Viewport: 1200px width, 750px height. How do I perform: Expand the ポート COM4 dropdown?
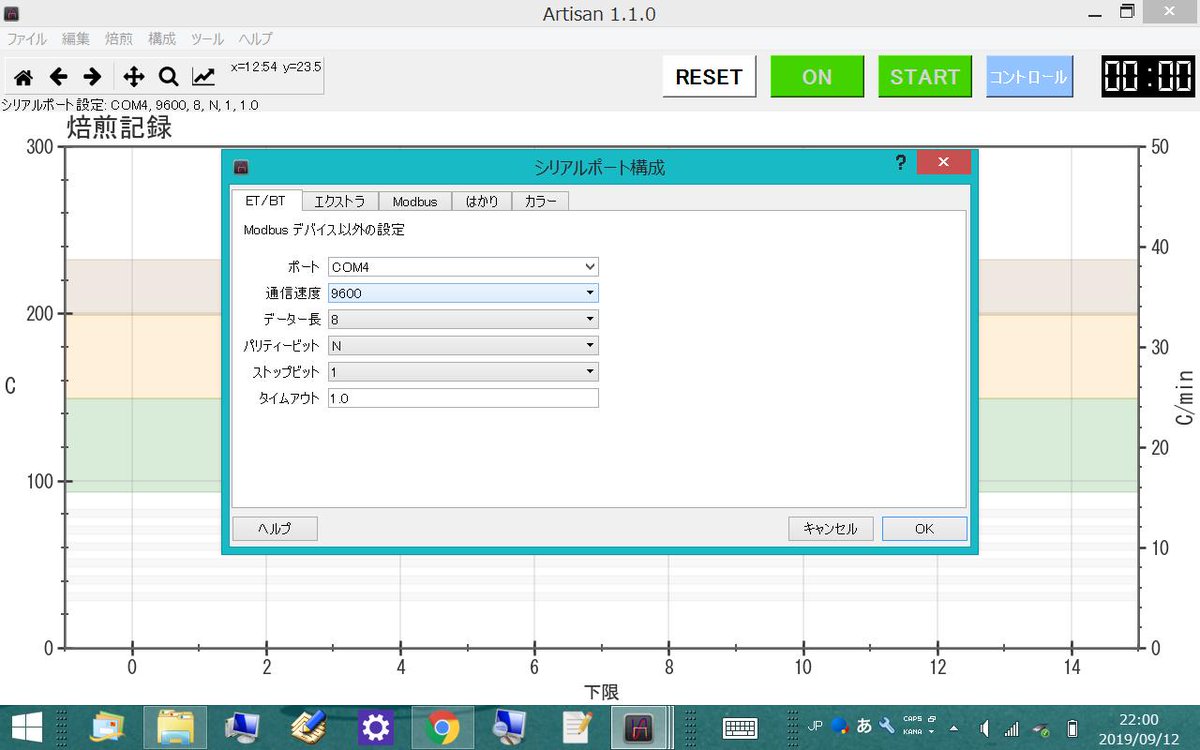click(590, 267)
